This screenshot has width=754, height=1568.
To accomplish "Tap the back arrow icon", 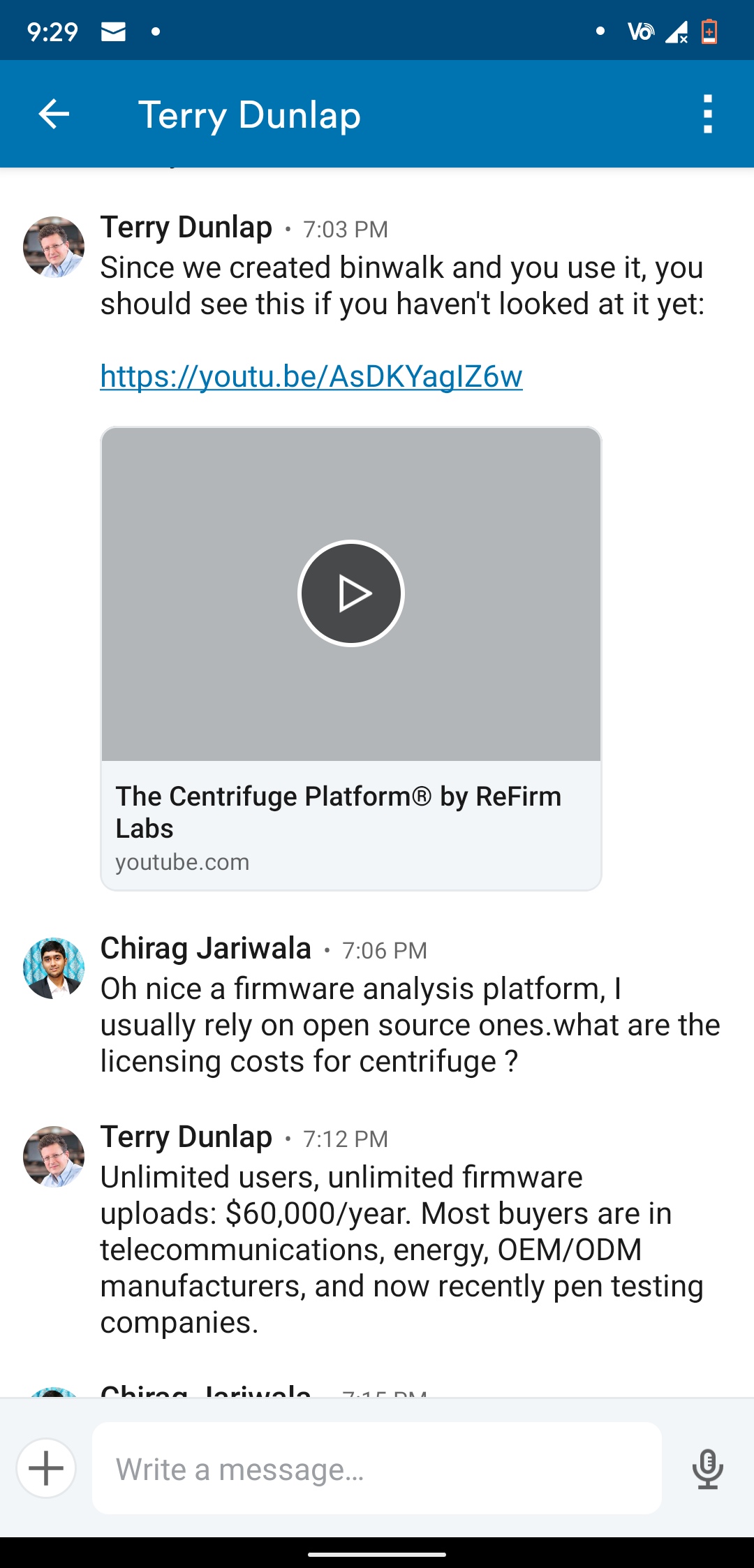I will 54,114.
